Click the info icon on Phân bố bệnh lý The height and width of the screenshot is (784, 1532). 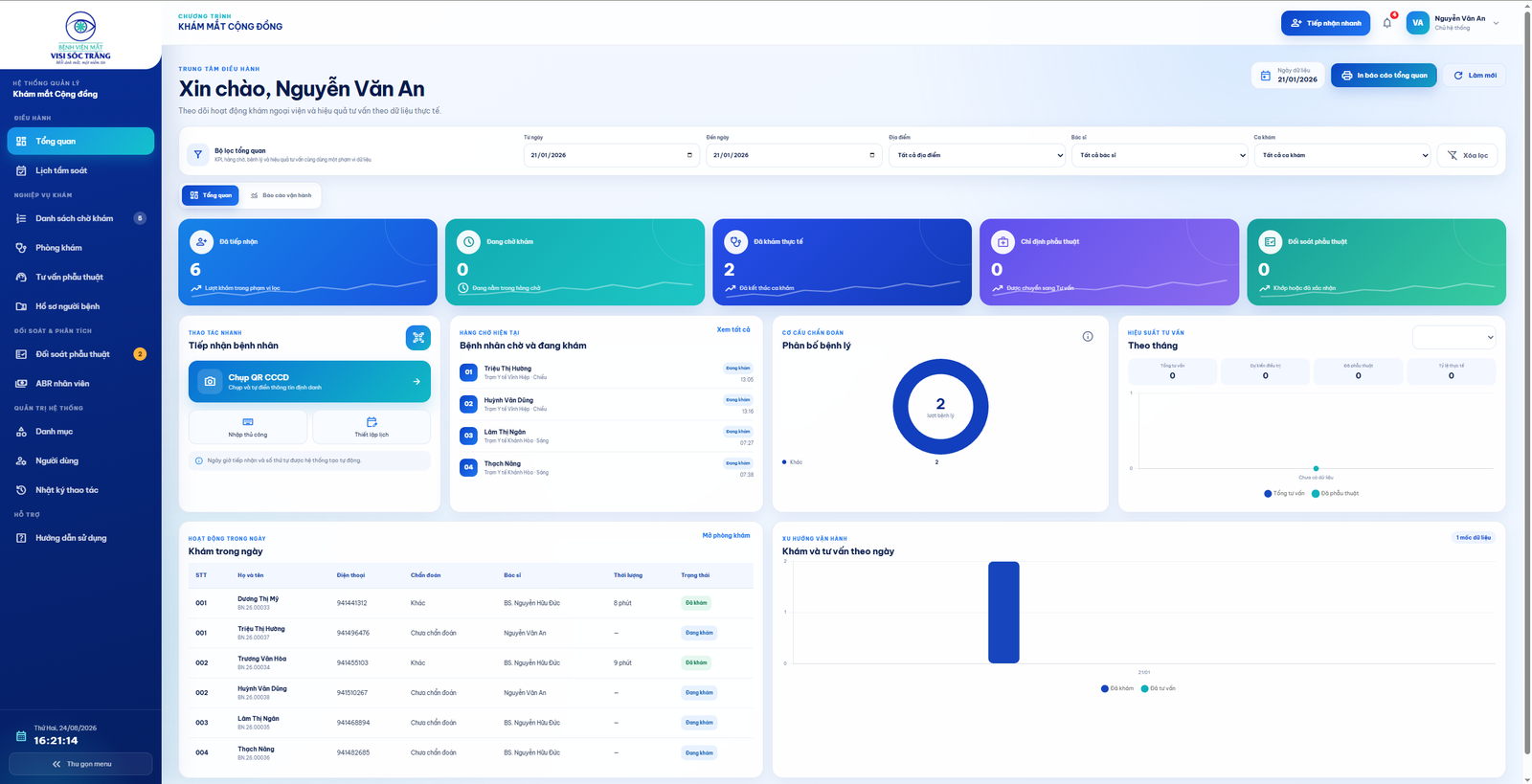(x=1088, y=336)
